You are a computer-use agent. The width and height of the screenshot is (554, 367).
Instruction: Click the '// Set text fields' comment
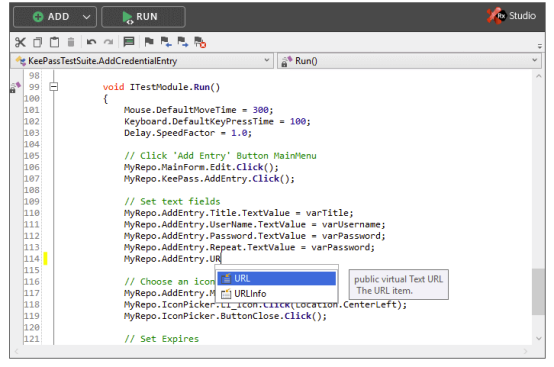point(172,201)
